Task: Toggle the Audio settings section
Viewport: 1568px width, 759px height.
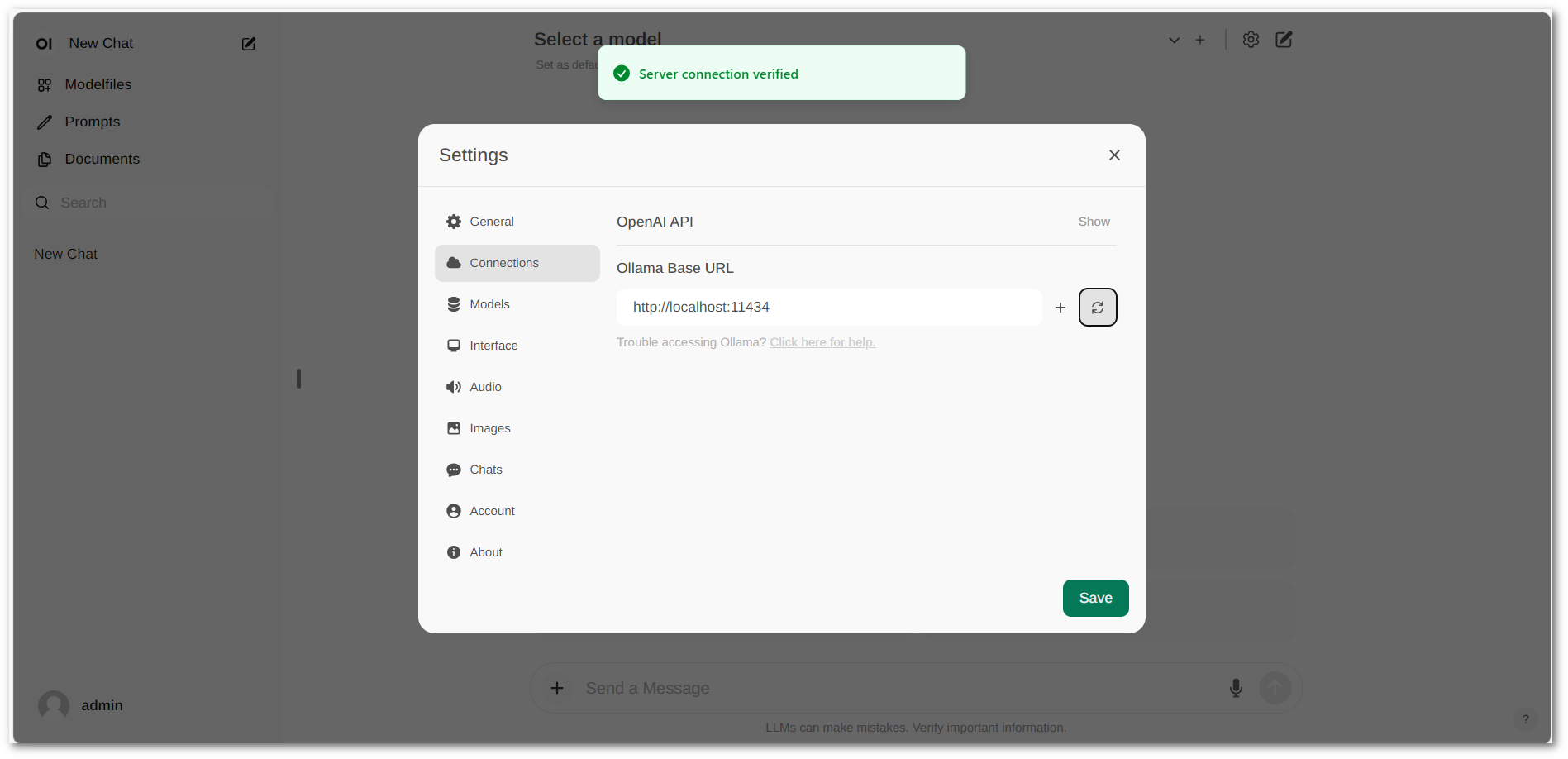Action: pos(485,386)
